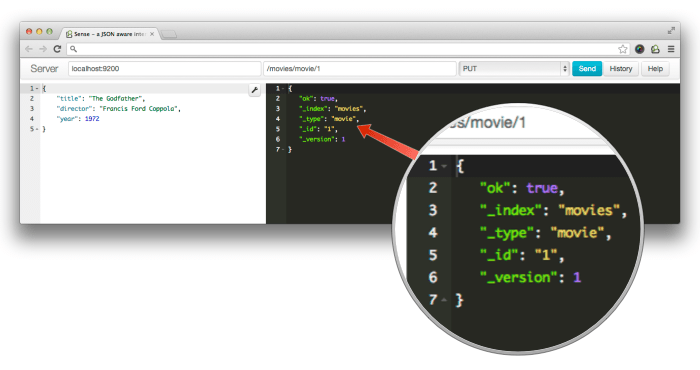Click the "_index": "movies" response line

(x=333, y=109)
